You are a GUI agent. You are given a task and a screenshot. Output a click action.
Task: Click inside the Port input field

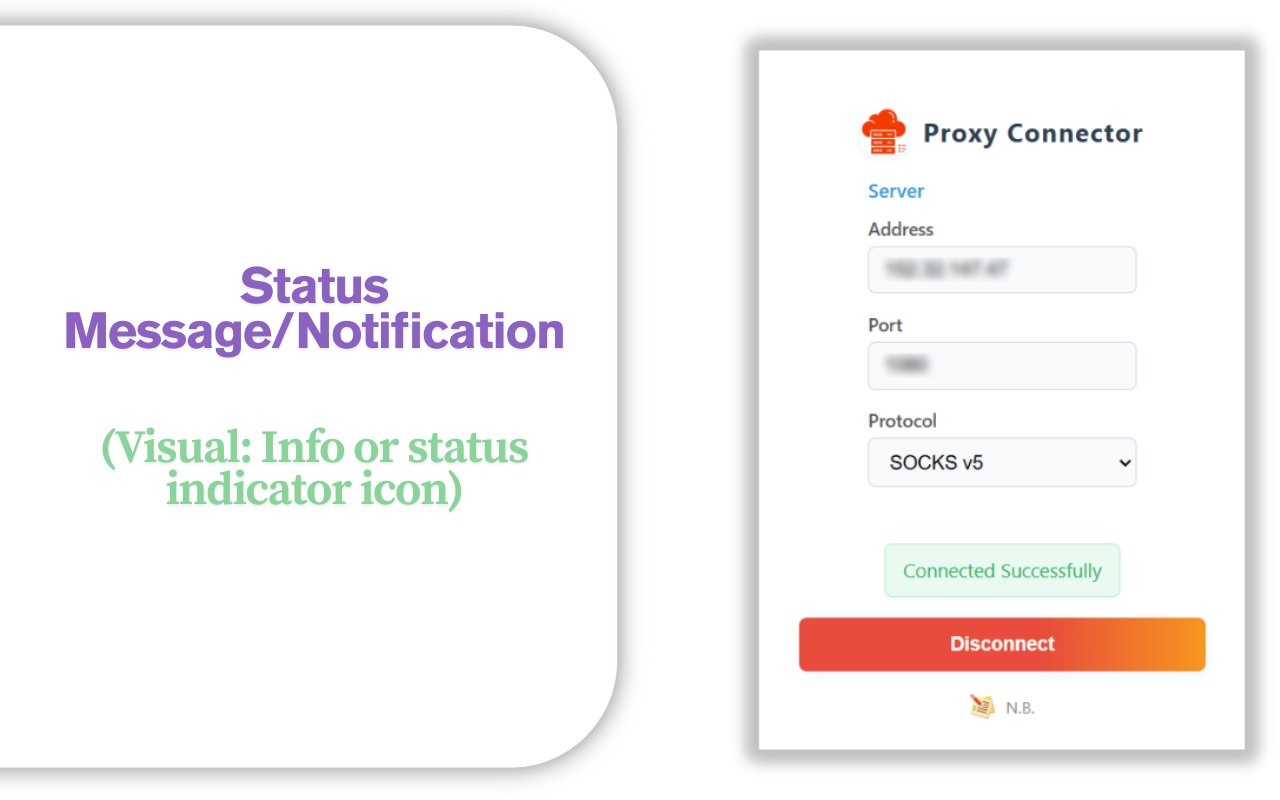[1002, 366]
